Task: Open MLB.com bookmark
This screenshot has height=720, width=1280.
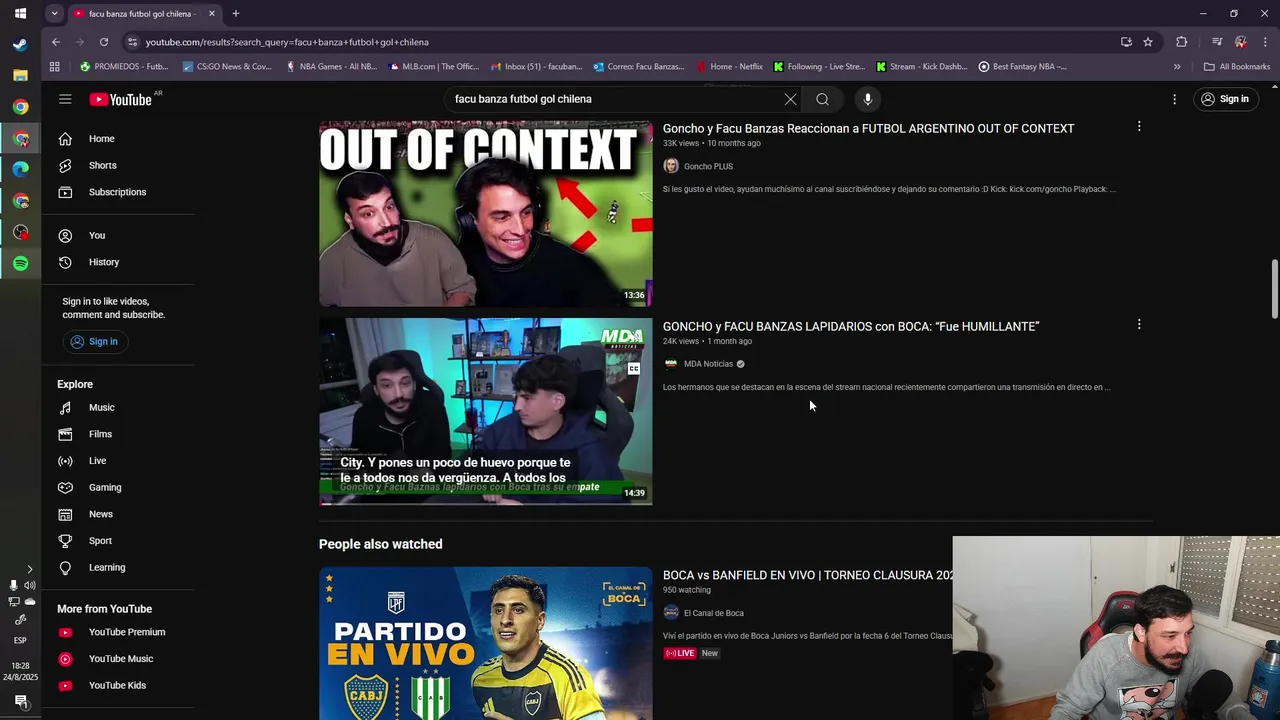Action: (x=434, y=67)
